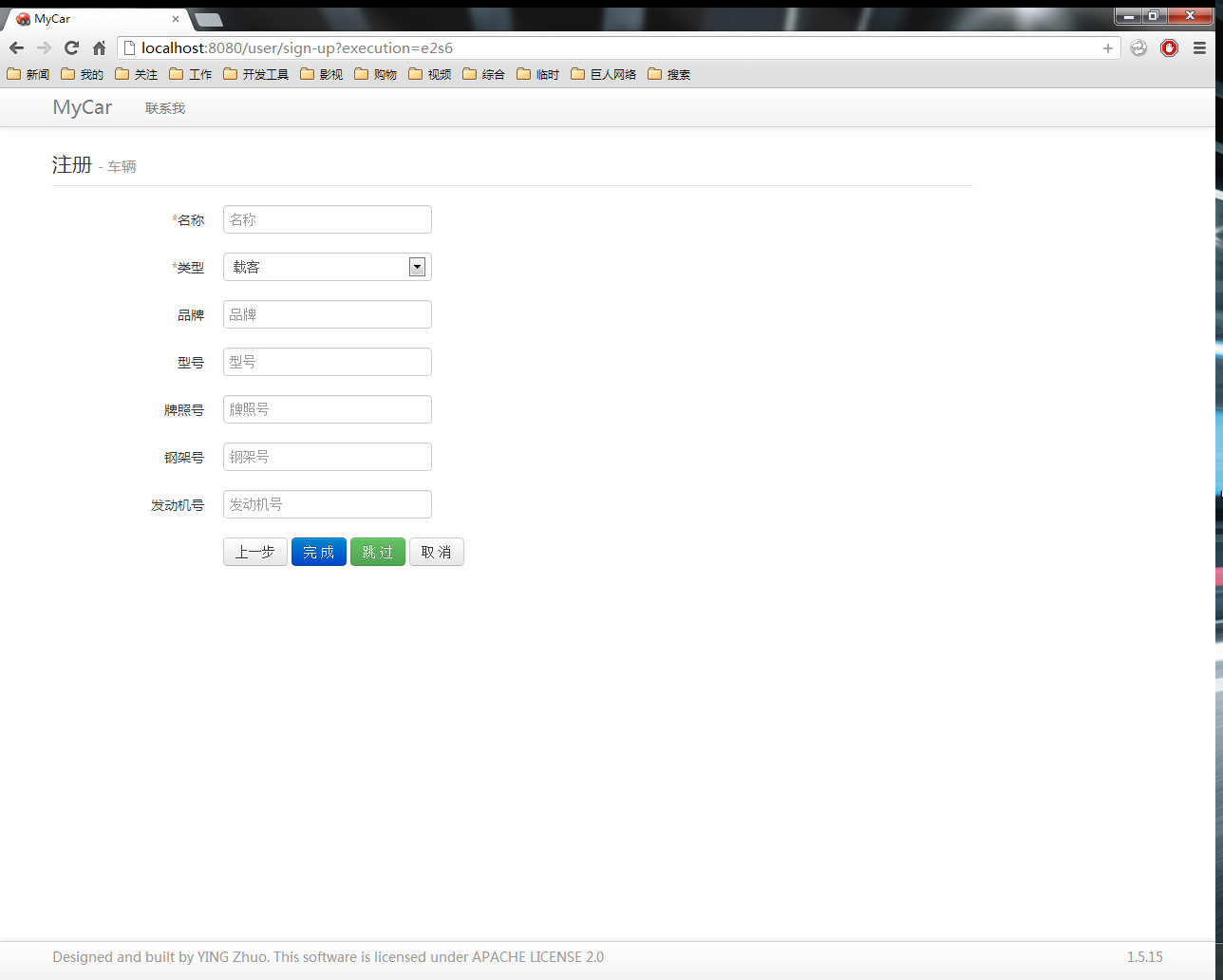Click the gray circular extension icon
Viewport: 1223px width, 980px height.
click(x=1138, y=48)
